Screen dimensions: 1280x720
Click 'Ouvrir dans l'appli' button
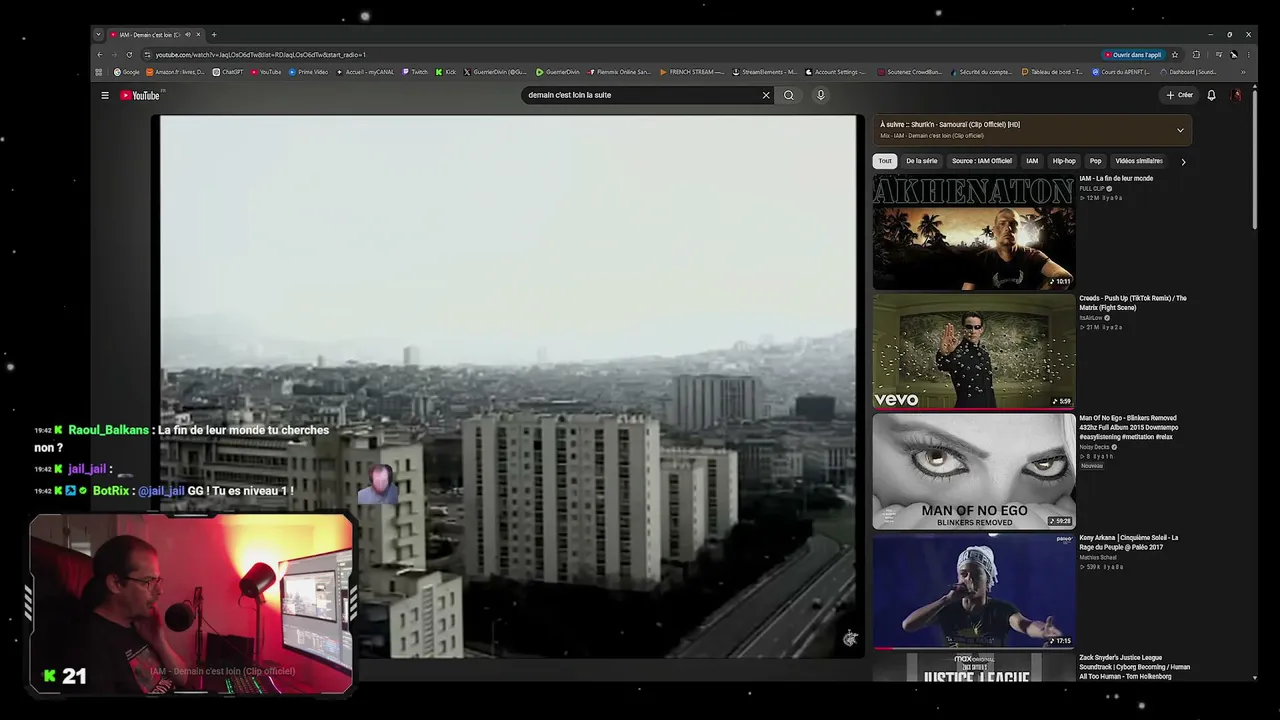click(1133, 55)
